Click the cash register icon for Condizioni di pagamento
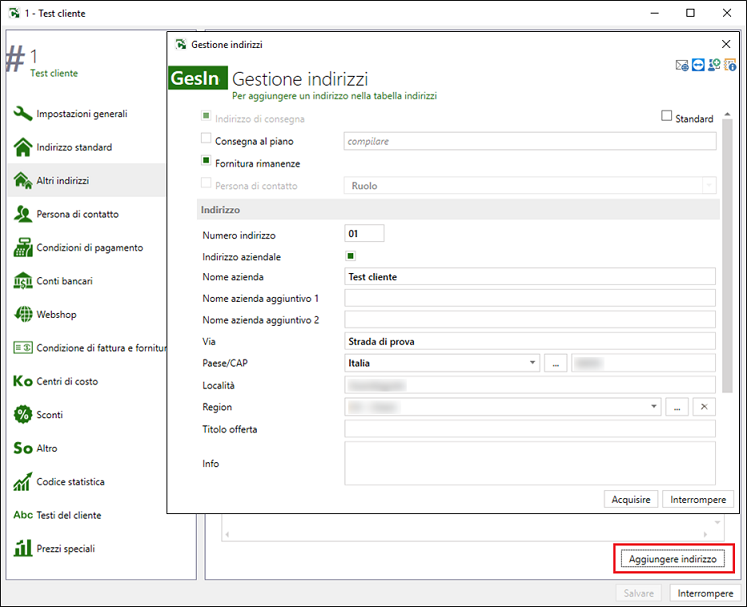 tap(22, 247)
